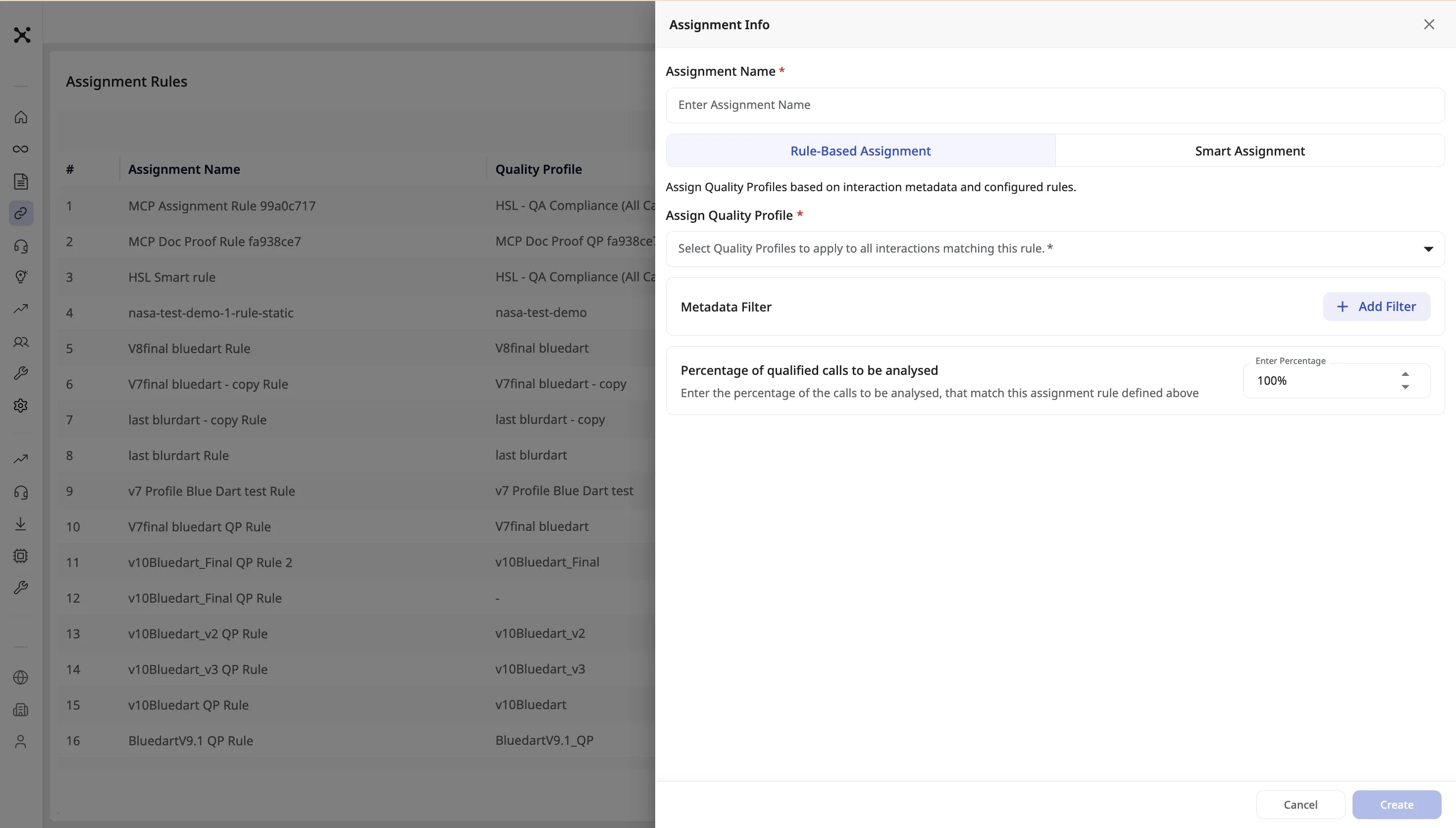The image size is (1456, 828).
Task: Click the app logo at top left
Action: (22, 35)
